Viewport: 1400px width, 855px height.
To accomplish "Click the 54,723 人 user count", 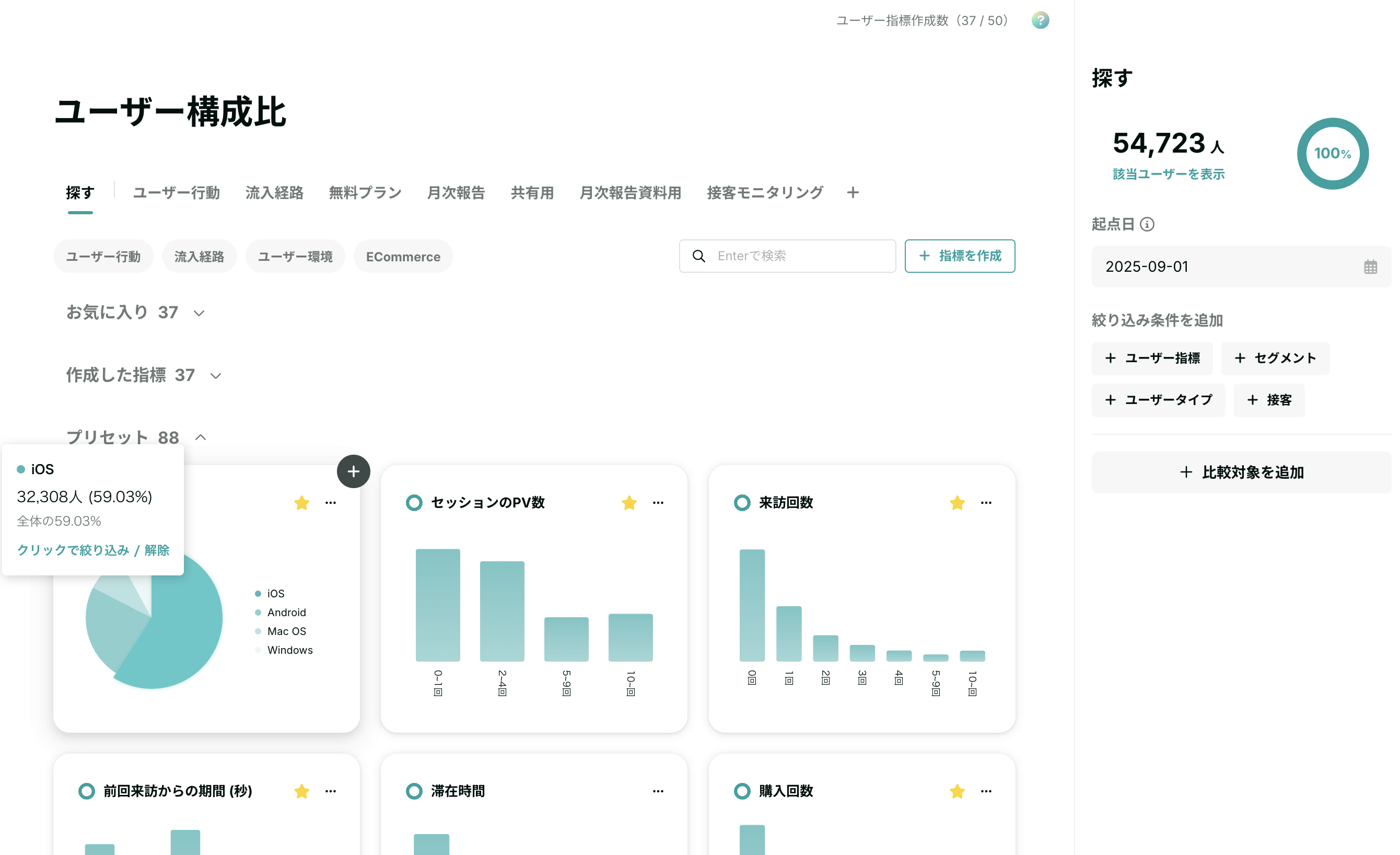I will (1168, 143).
